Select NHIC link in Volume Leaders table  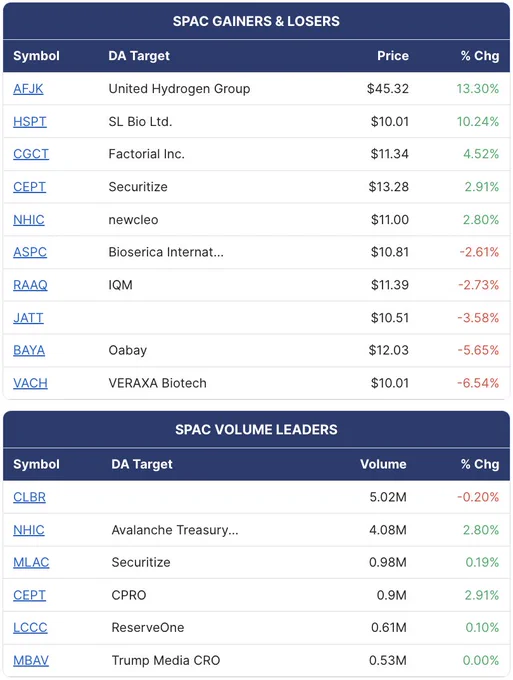29,530
